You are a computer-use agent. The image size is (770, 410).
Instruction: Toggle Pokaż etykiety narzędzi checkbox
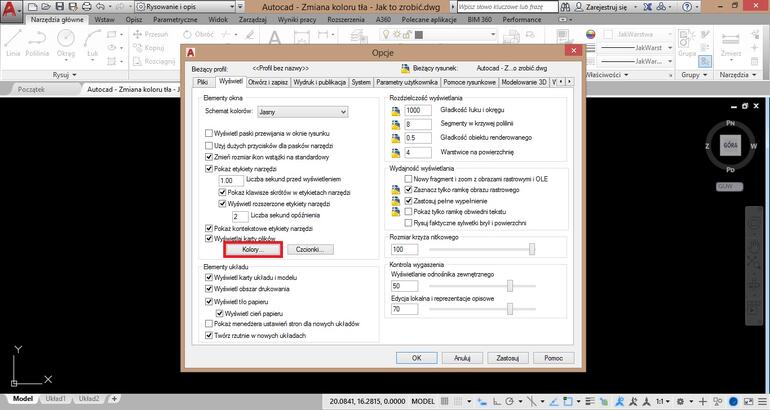click(209, 168)
